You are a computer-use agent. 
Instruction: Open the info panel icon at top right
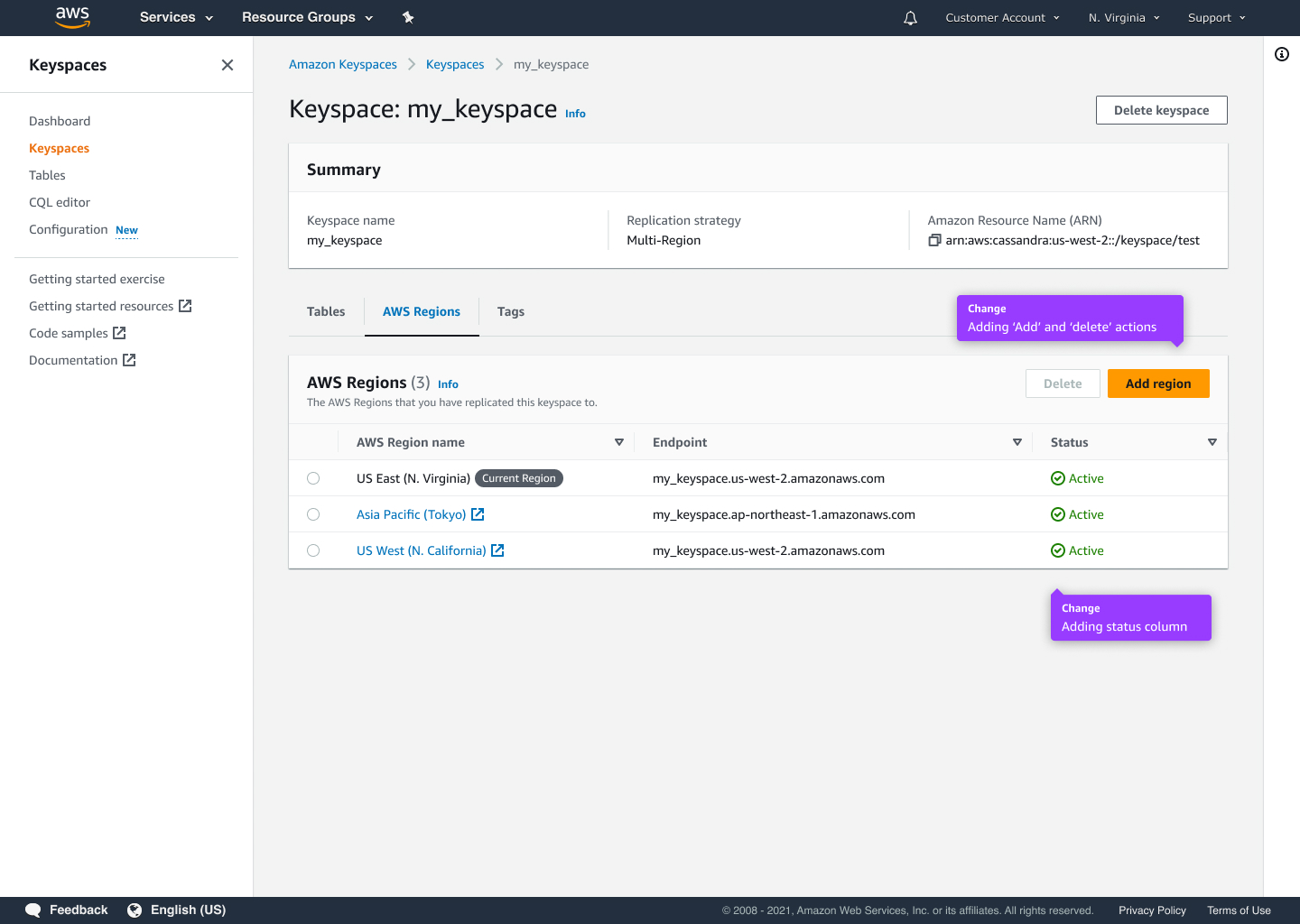(x=1282, y=54)
